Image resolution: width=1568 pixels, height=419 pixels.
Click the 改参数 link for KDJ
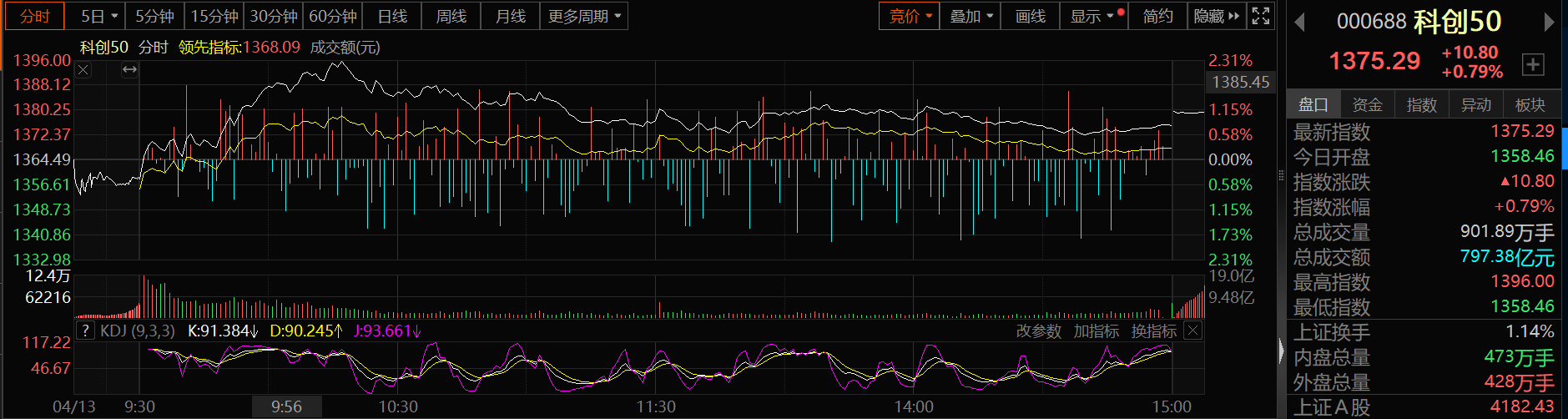[1038, 331]
